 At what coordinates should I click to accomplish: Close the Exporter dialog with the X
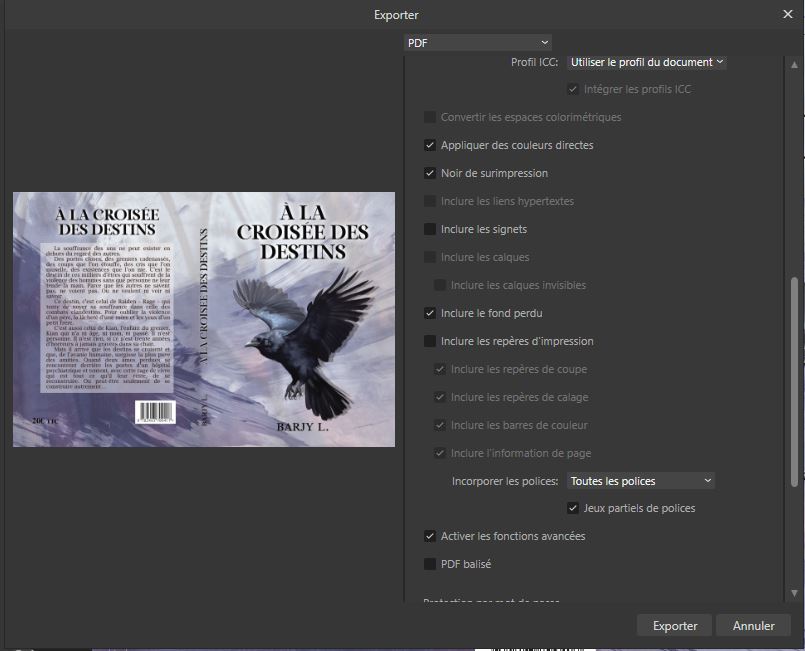click(788, 14)
